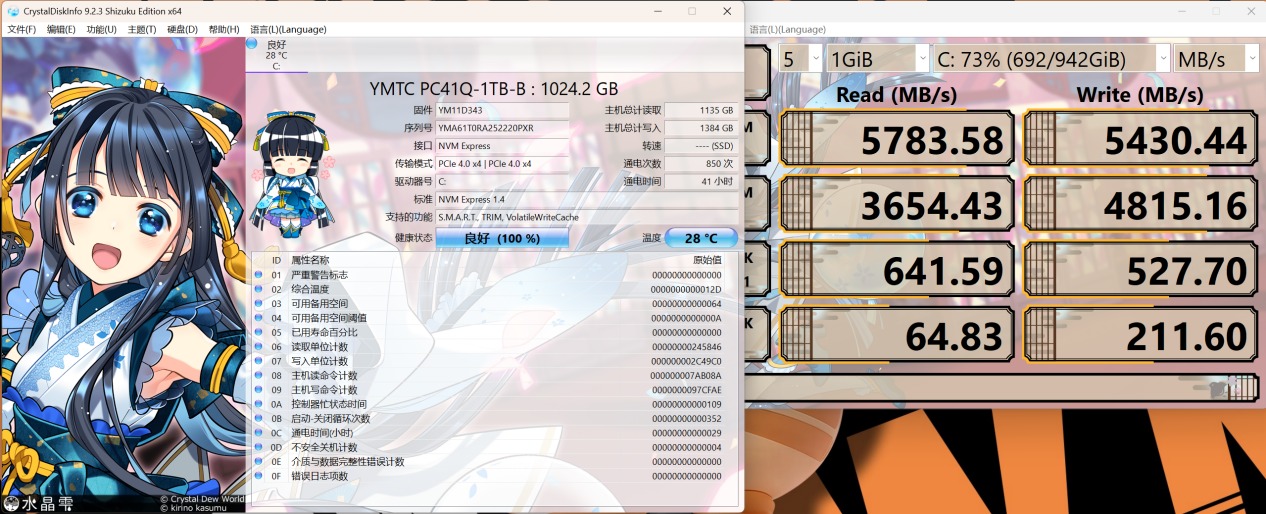Viewport: 1266px width, 514px height.
Task: Click the ID column header
Action: pos(276,260)
